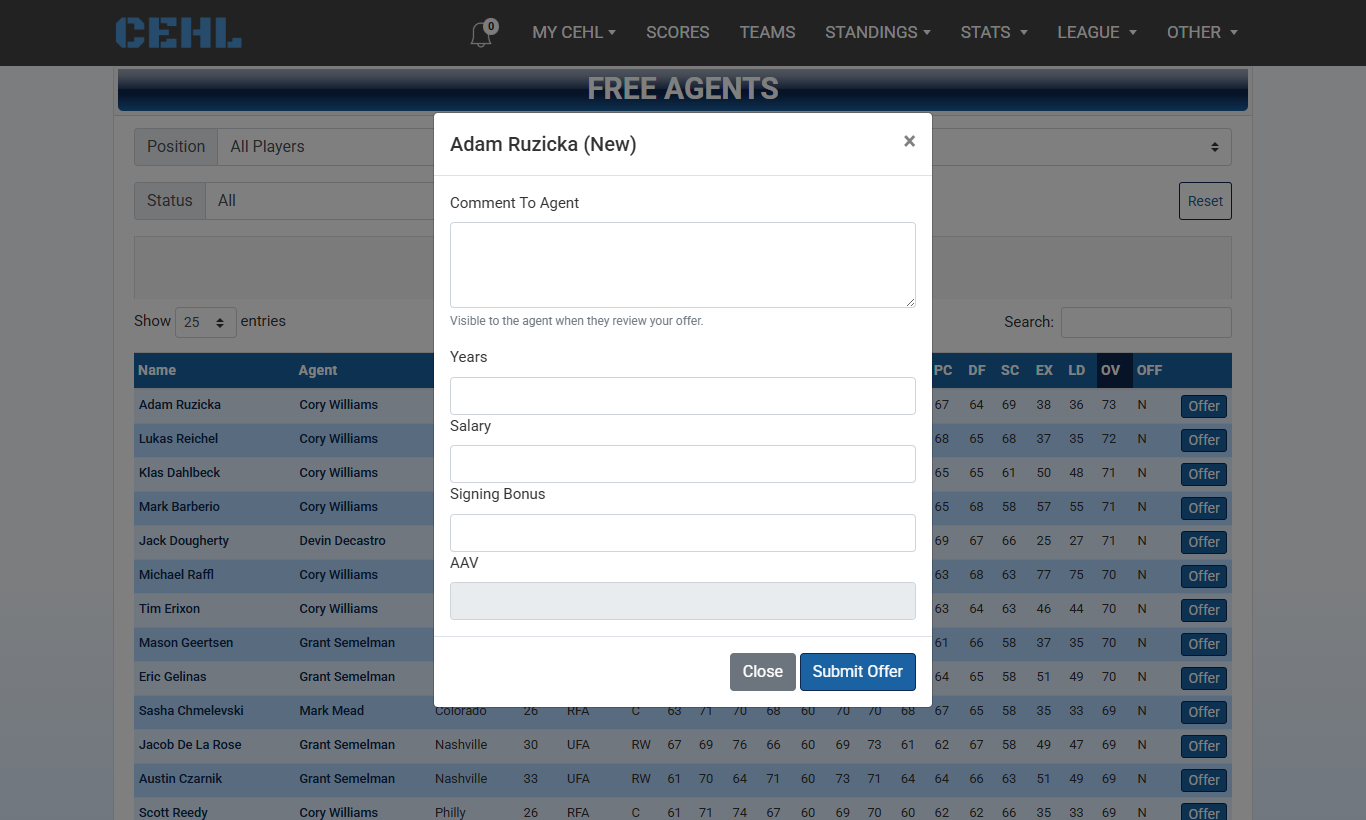Select player name Jacob De La Rose

(x=190, y=745)
